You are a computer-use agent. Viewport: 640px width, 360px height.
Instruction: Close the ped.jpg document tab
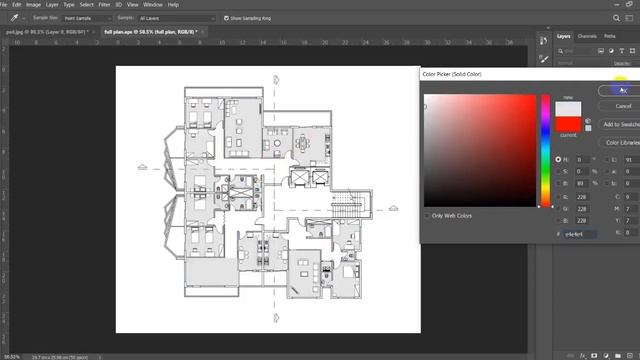(94, 32)
